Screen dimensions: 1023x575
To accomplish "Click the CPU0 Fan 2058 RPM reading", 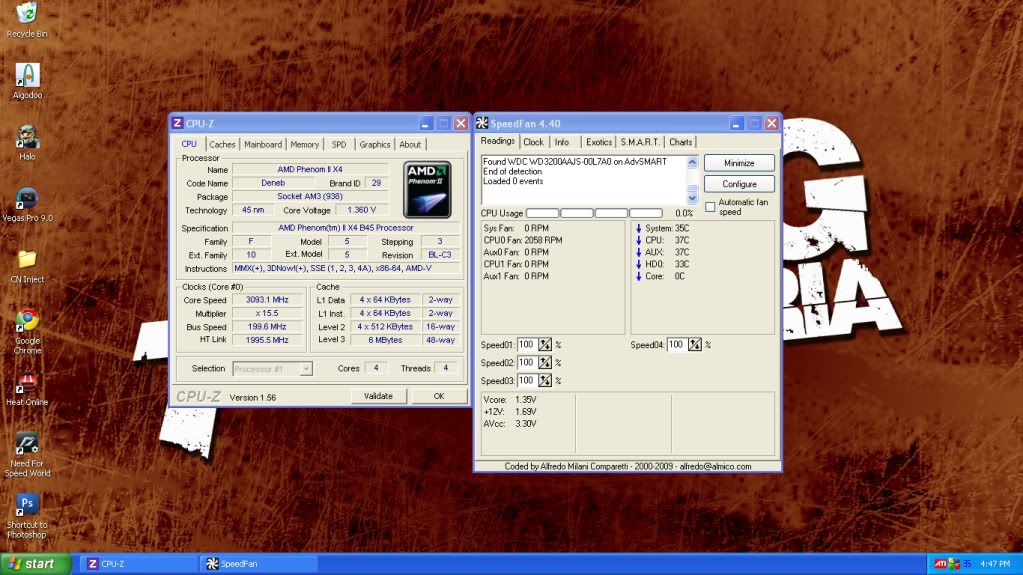I will [x=523, y=240].
